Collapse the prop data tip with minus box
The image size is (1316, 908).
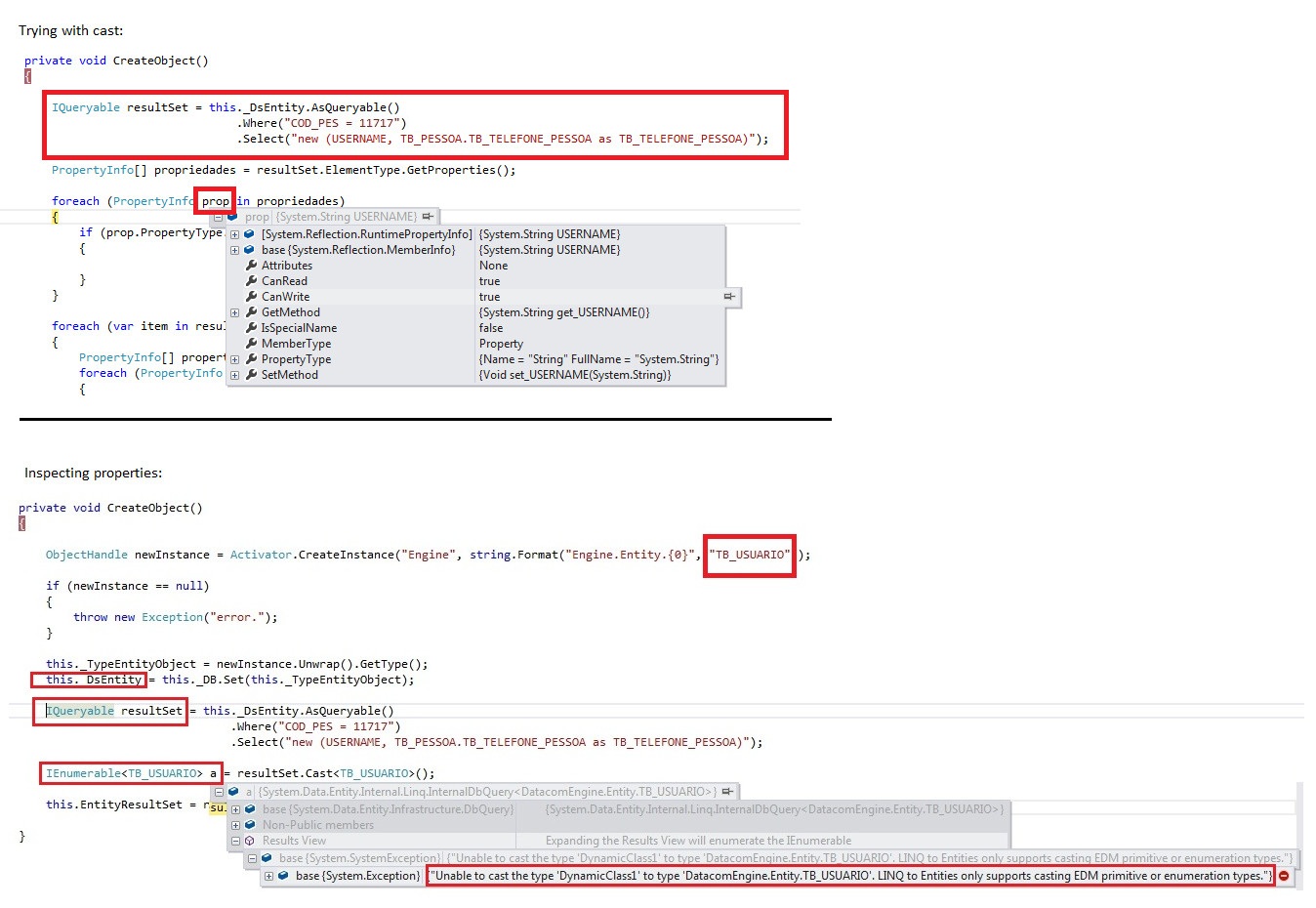tap(218, 217)
